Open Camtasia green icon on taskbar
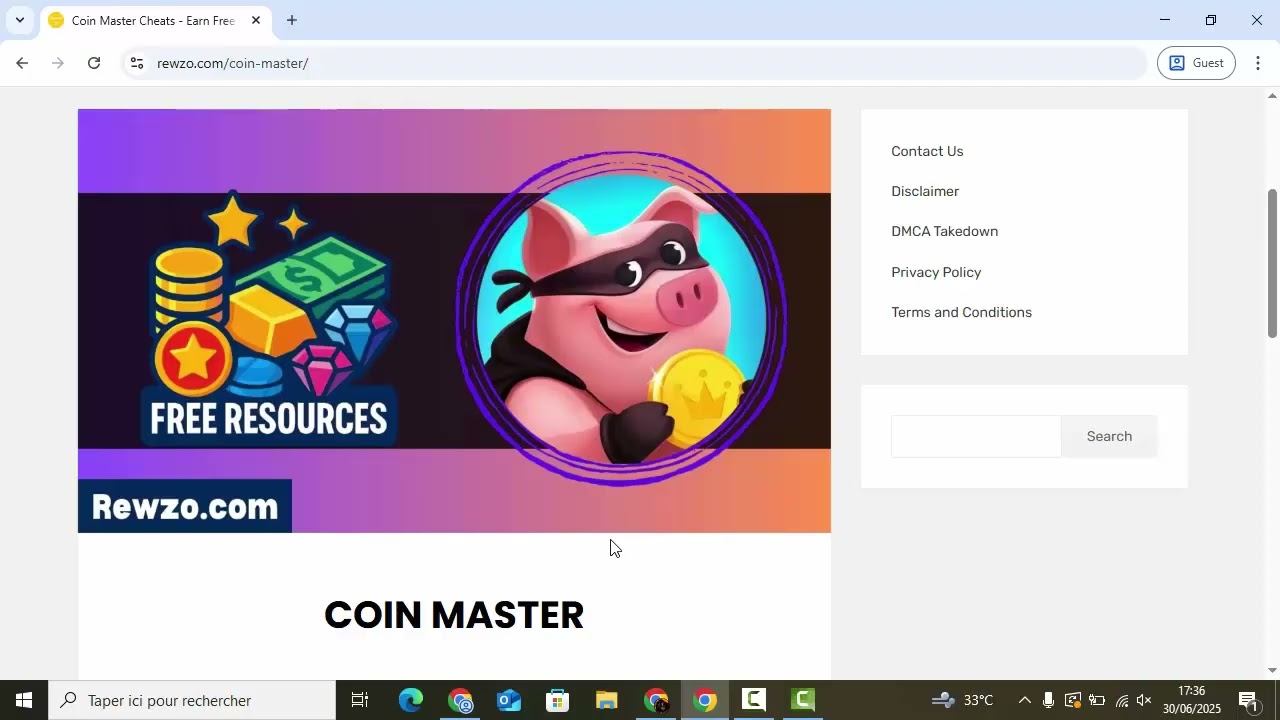Screen dimensions: 1280x720 803,700
